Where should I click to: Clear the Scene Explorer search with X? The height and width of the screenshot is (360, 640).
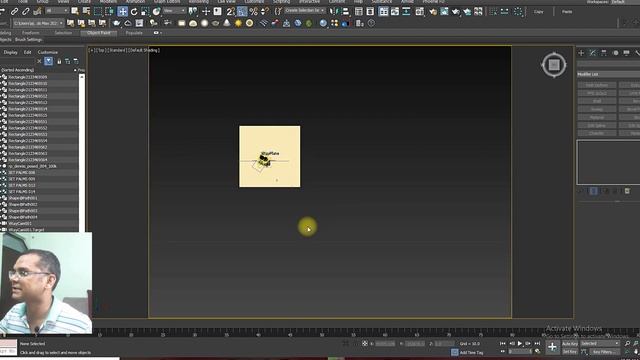[39, 61]
